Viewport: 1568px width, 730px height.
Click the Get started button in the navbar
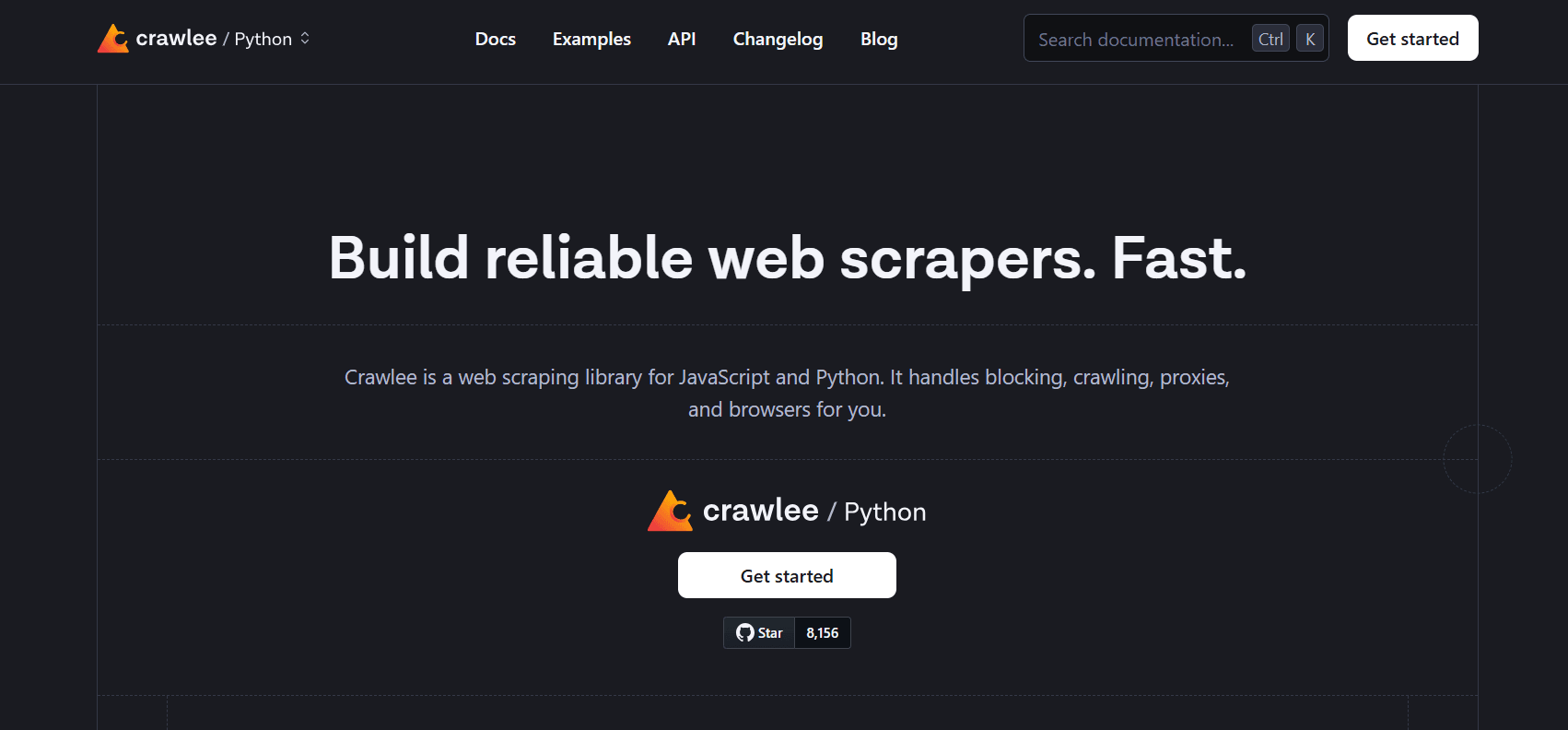click(x=1412, y=39)
